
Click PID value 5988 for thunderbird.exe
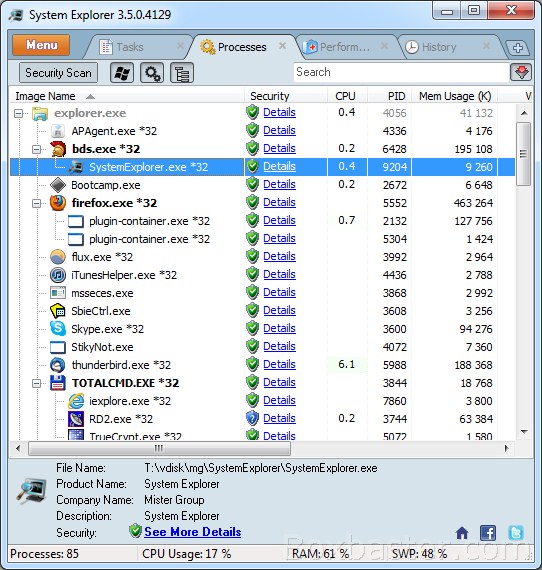coord(394,365)
